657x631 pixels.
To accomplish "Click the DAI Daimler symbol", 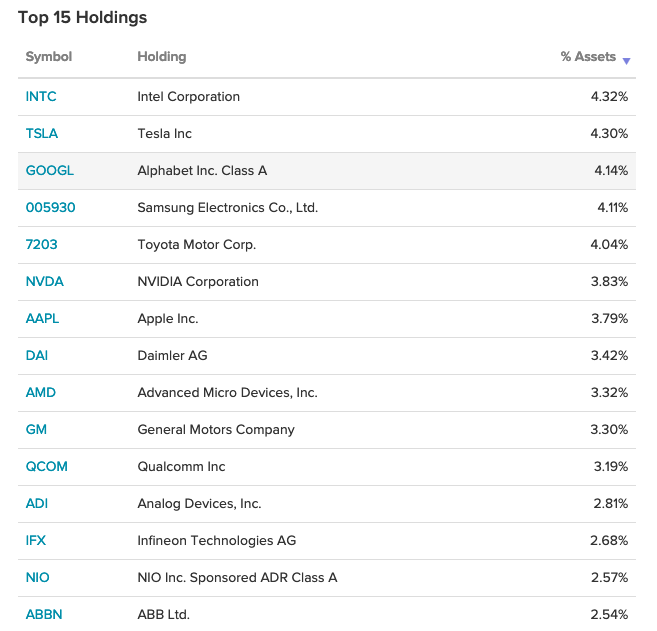I will pos(36,356).
